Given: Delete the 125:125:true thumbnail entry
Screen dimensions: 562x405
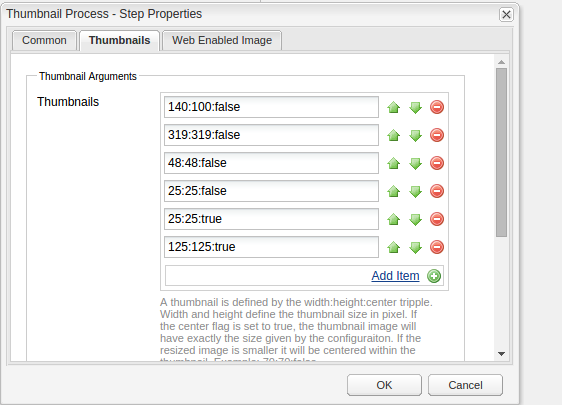Looking at the screenshot, I should (x=437, y=247).
